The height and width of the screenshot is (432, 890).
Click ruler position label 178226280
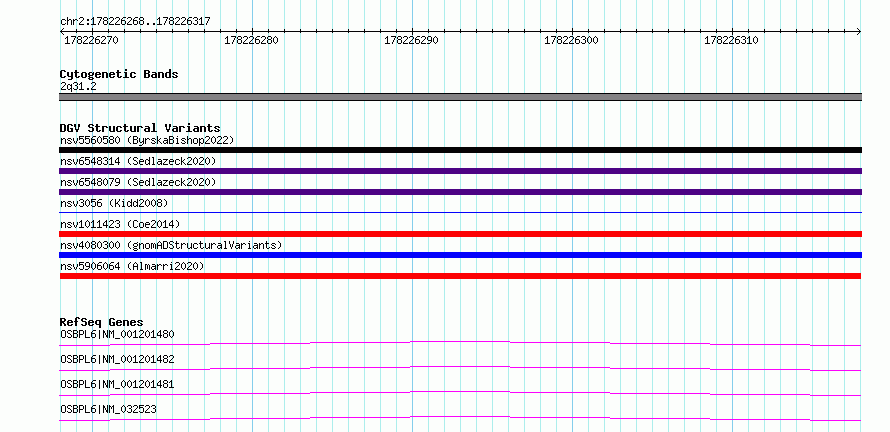(x=251, y=41)
